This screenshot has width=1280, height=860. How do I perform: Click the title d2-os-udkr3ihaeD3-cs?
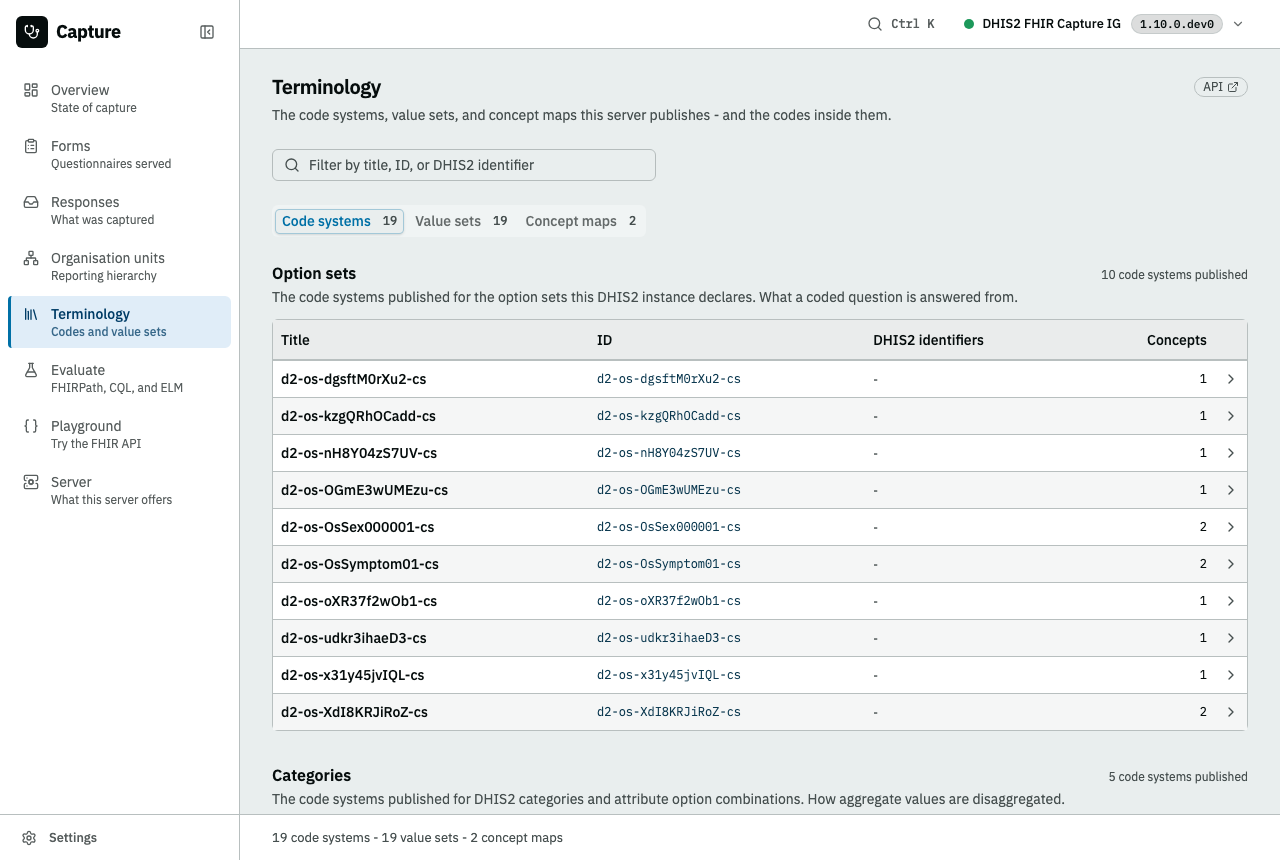tap(354, 638)
